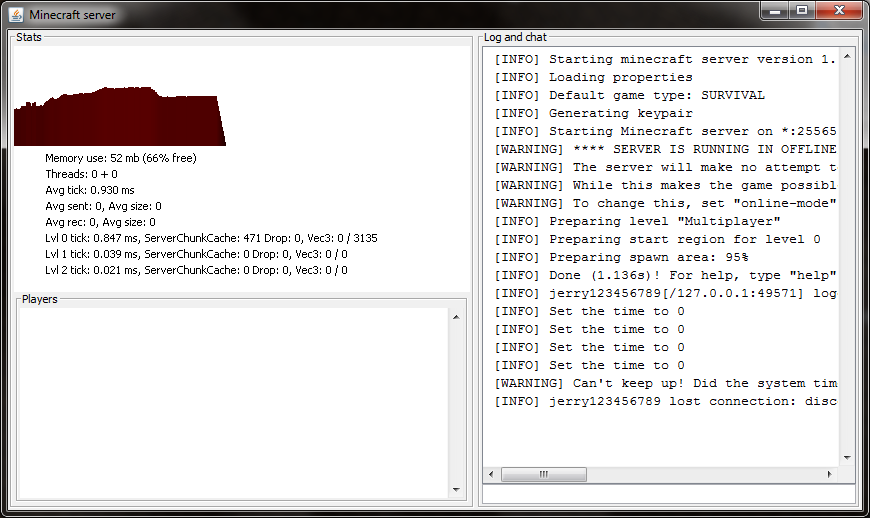Maximize the Minecraft server window
The width and height of the screenshot is (870, 518).
802,11
